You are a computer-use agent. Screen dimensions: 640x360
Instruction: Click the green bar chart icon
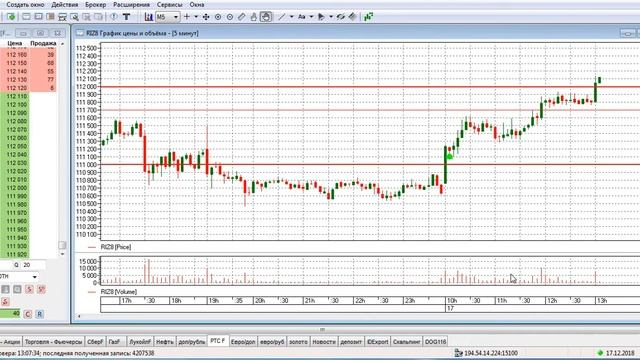pos(369,17)
